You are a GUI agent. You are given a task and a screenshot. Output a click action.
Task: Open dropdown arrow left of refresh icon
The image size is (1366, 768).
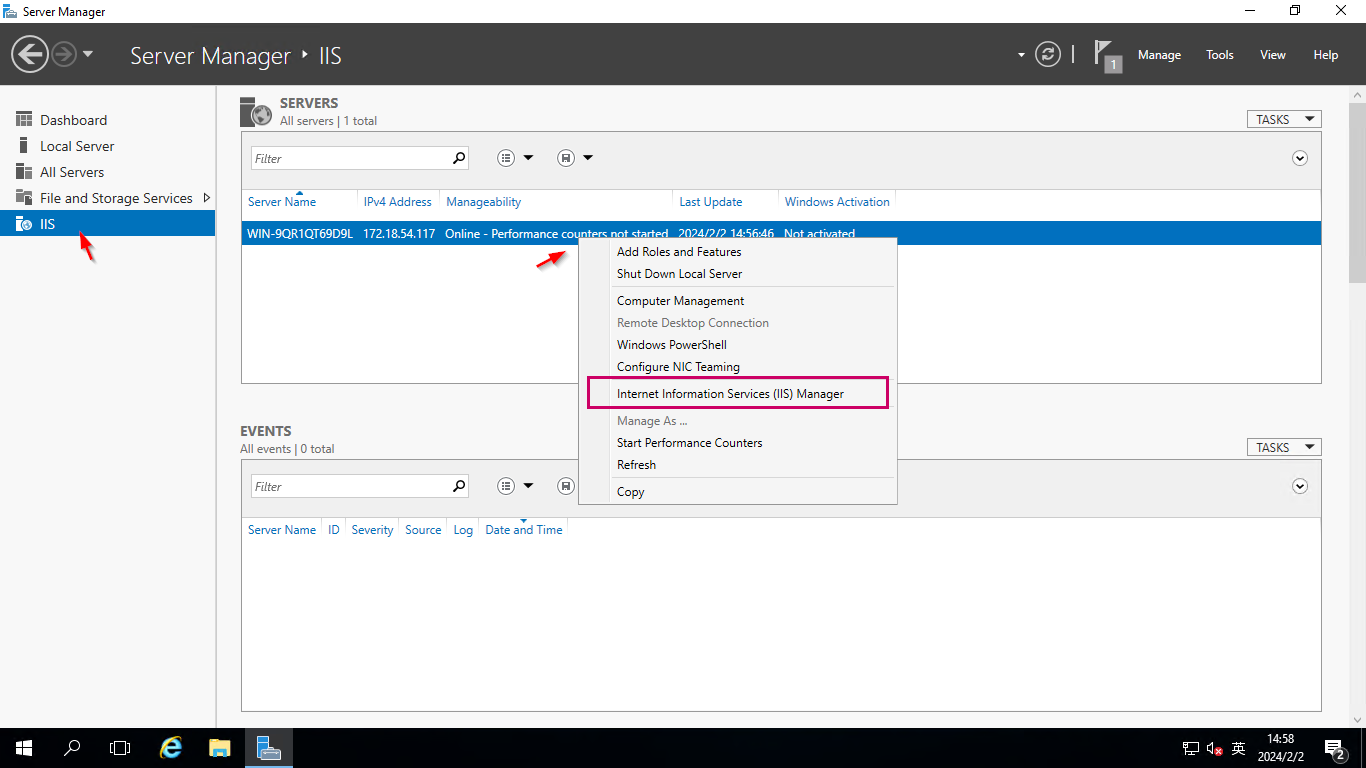(x=1021, y=55)
